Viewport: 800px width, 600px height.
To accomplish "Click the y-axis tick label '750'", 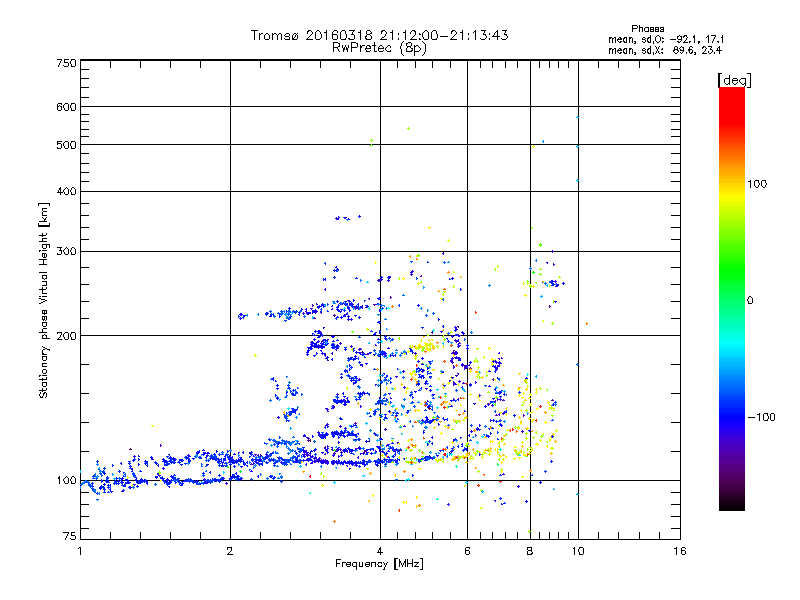I will point(66,63).
